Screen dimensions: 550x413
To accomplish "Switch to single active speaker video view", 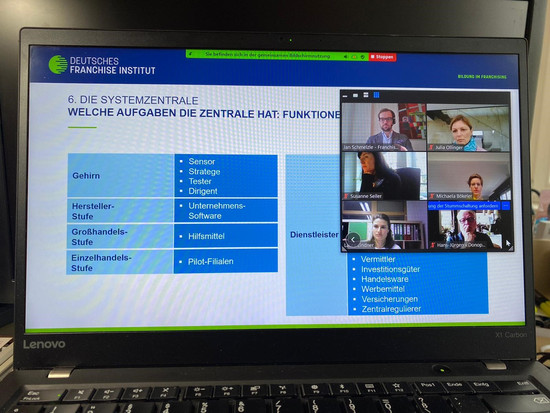I will tap(355, 95).
